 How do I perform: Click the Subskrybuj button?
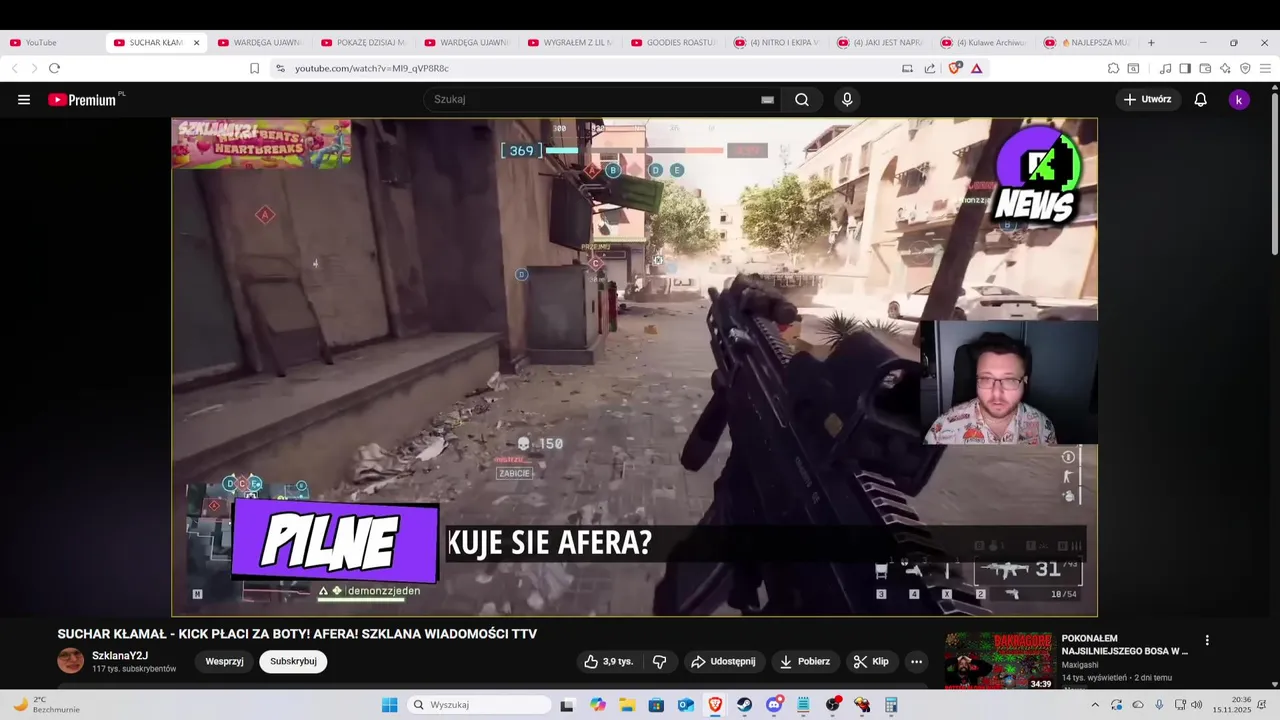tap(293, 661)
